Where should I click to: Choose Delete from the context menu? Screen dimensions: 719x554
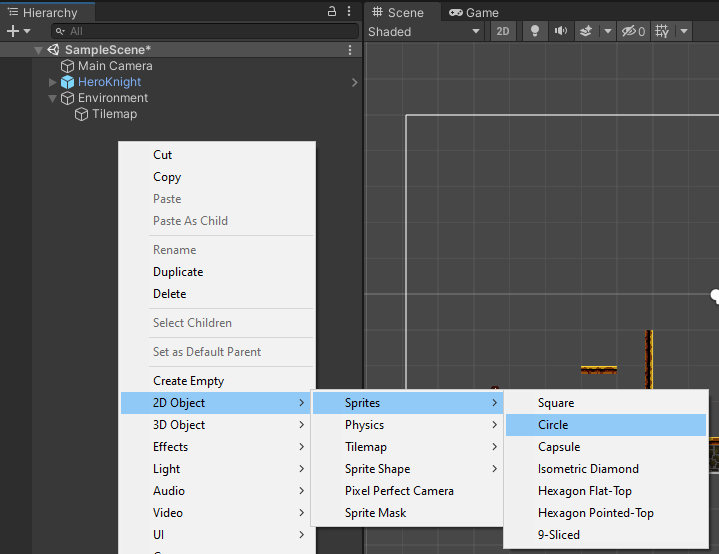[x=218, y=294]
